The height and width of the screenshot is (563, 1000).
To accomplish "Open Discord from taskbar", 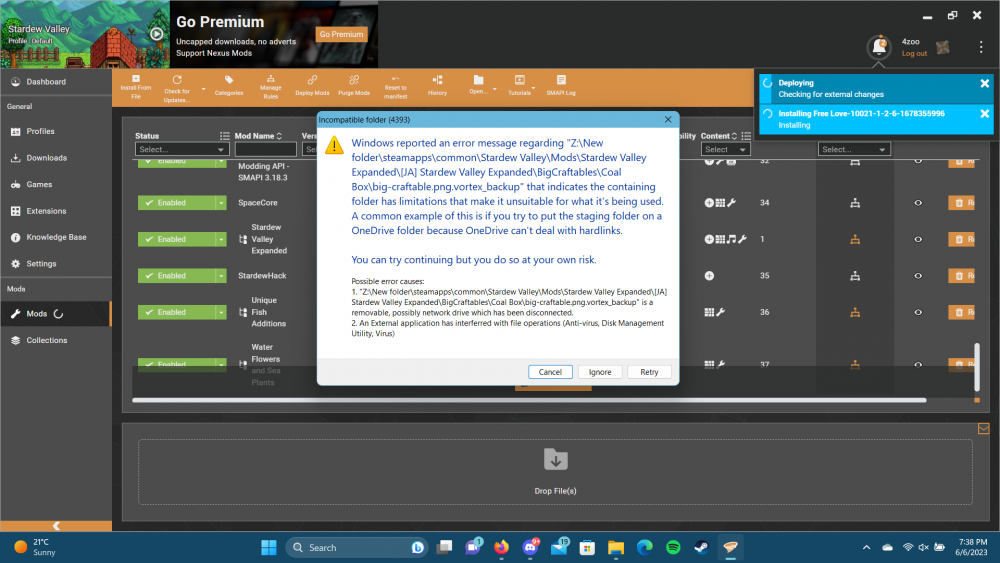I will [530, 547].
